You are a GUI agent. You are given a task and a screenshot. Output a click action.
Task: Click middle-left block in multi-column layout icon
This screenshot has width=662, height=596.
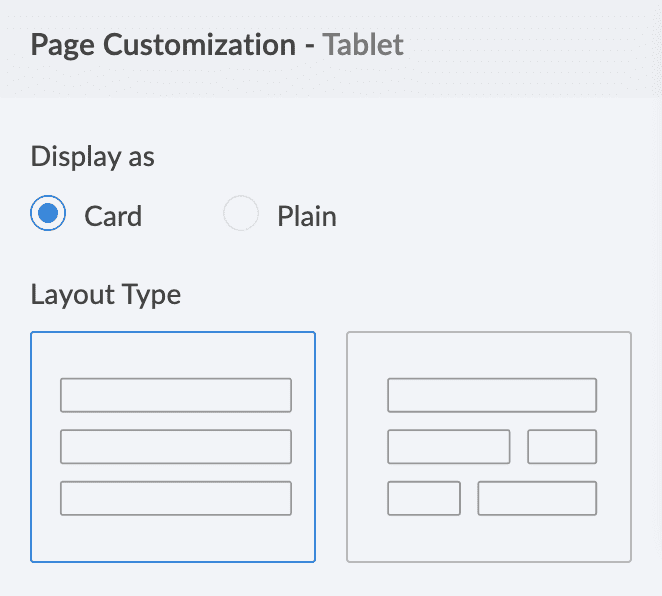pyautogui.click(x=449, y=446)
